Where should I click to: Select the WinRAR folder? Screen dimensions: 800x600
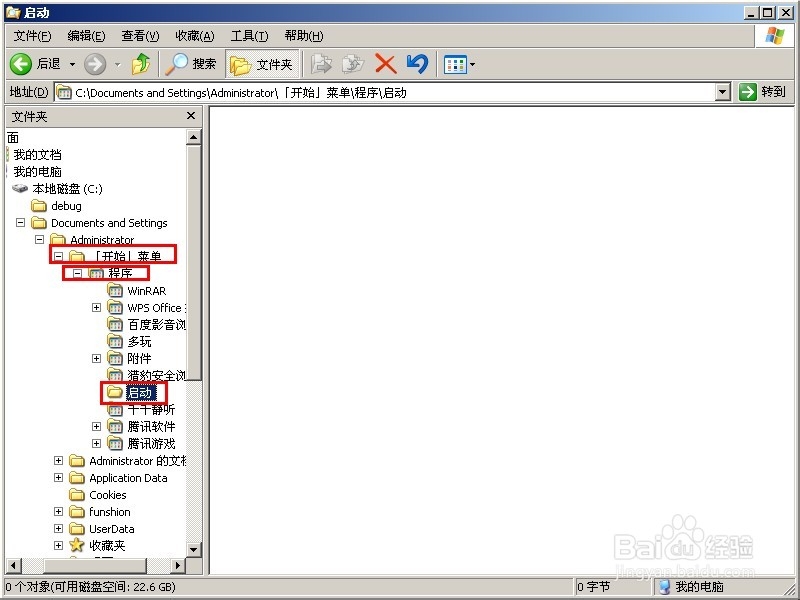tap(146, 291)
